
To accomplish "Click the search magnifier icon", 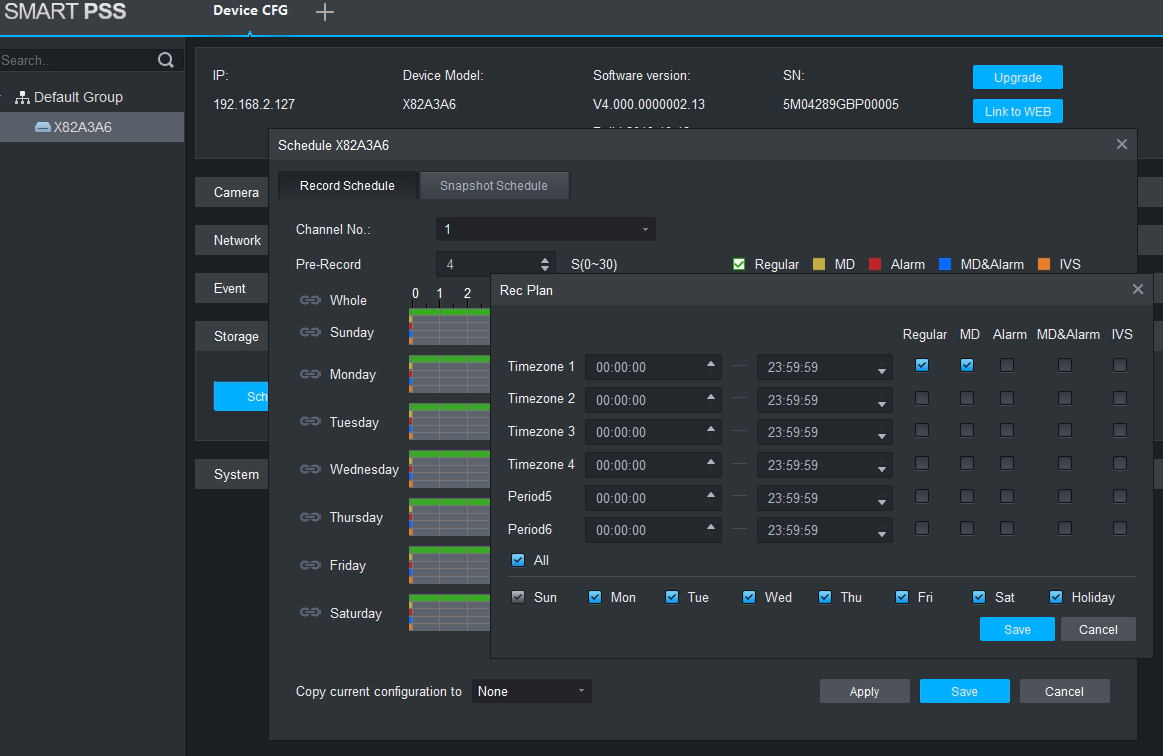I will (166, 60).
